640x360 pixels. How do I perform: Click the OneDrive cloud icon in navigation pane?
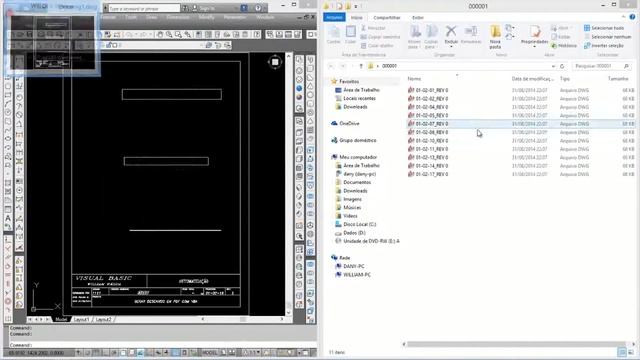tap(334, 123)
